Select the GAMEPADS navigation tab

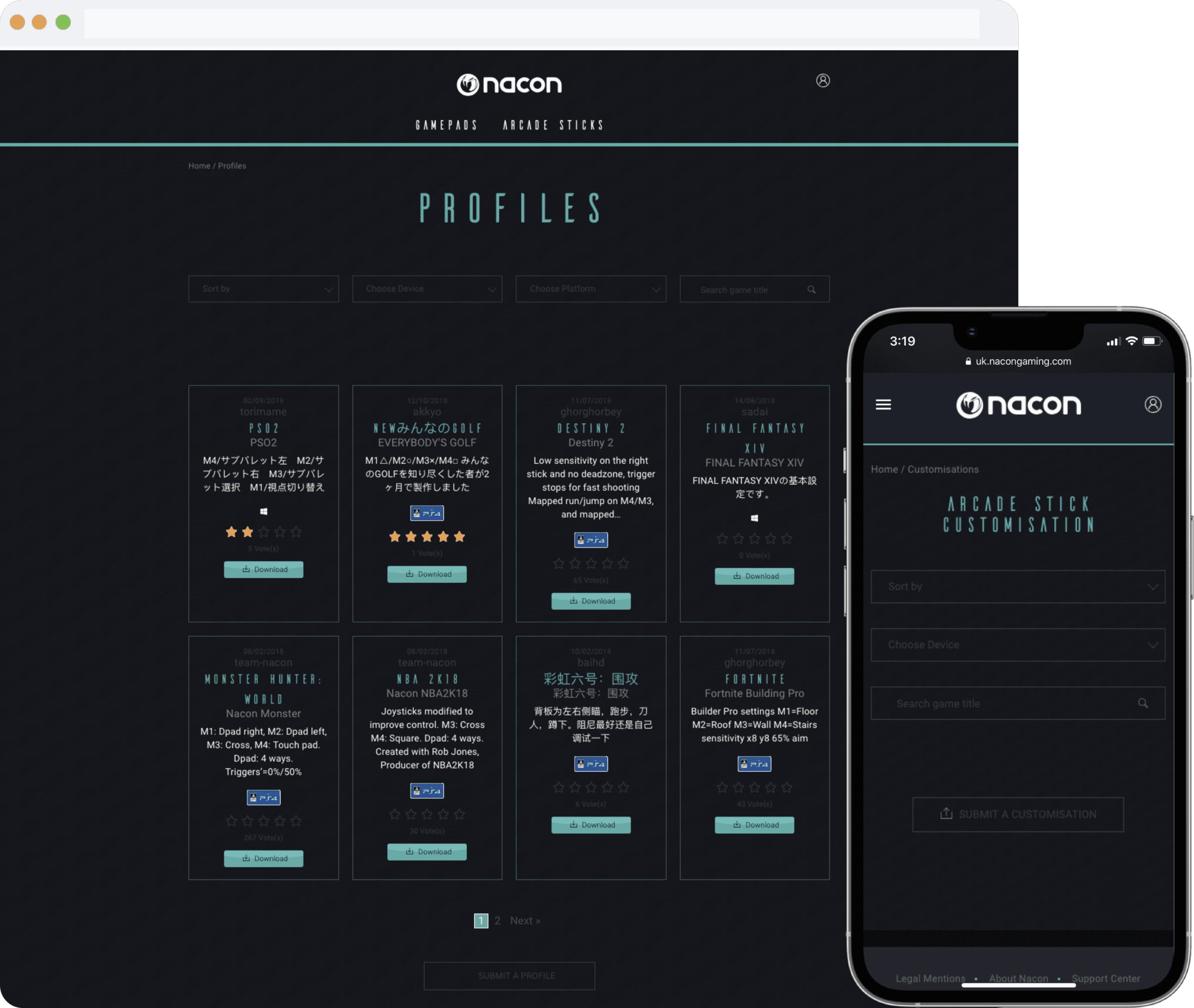446,124
